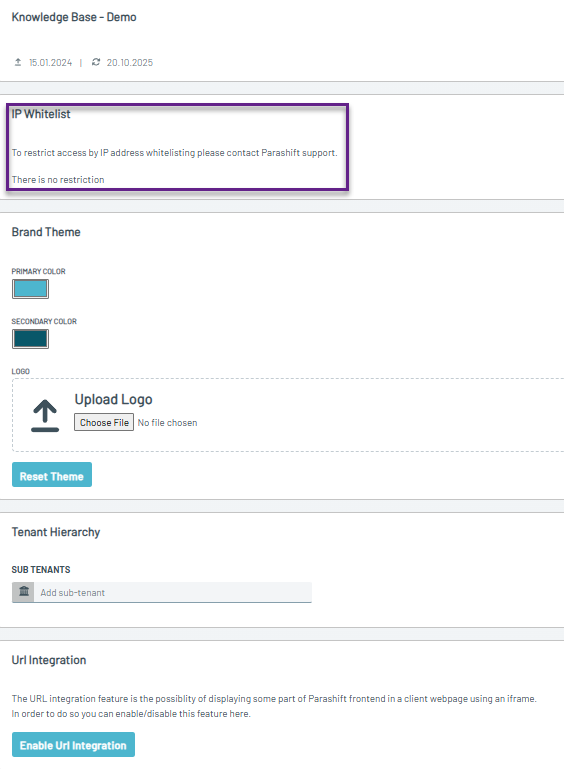The height and width of the screenshot is (769, 564).
Task: Click the IP Whitelist section heading
Action: coord(41,114)
